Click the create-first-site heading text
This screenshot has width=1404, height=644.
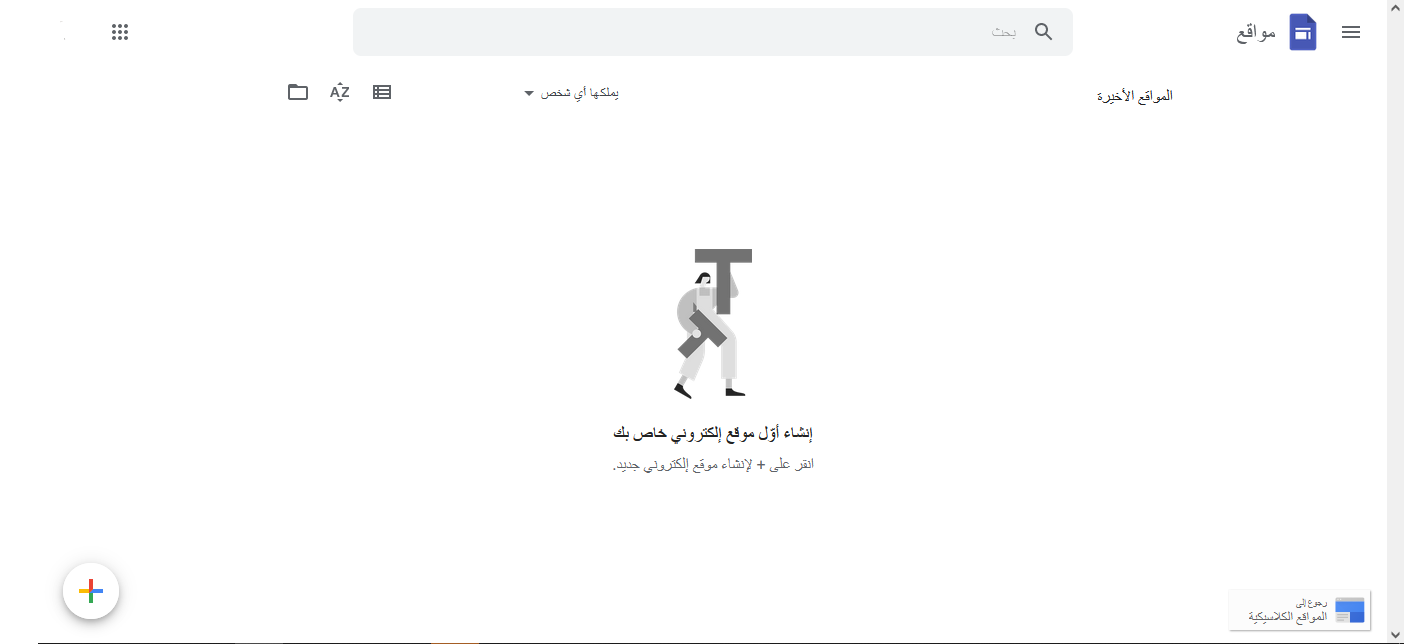coord(713,433)
